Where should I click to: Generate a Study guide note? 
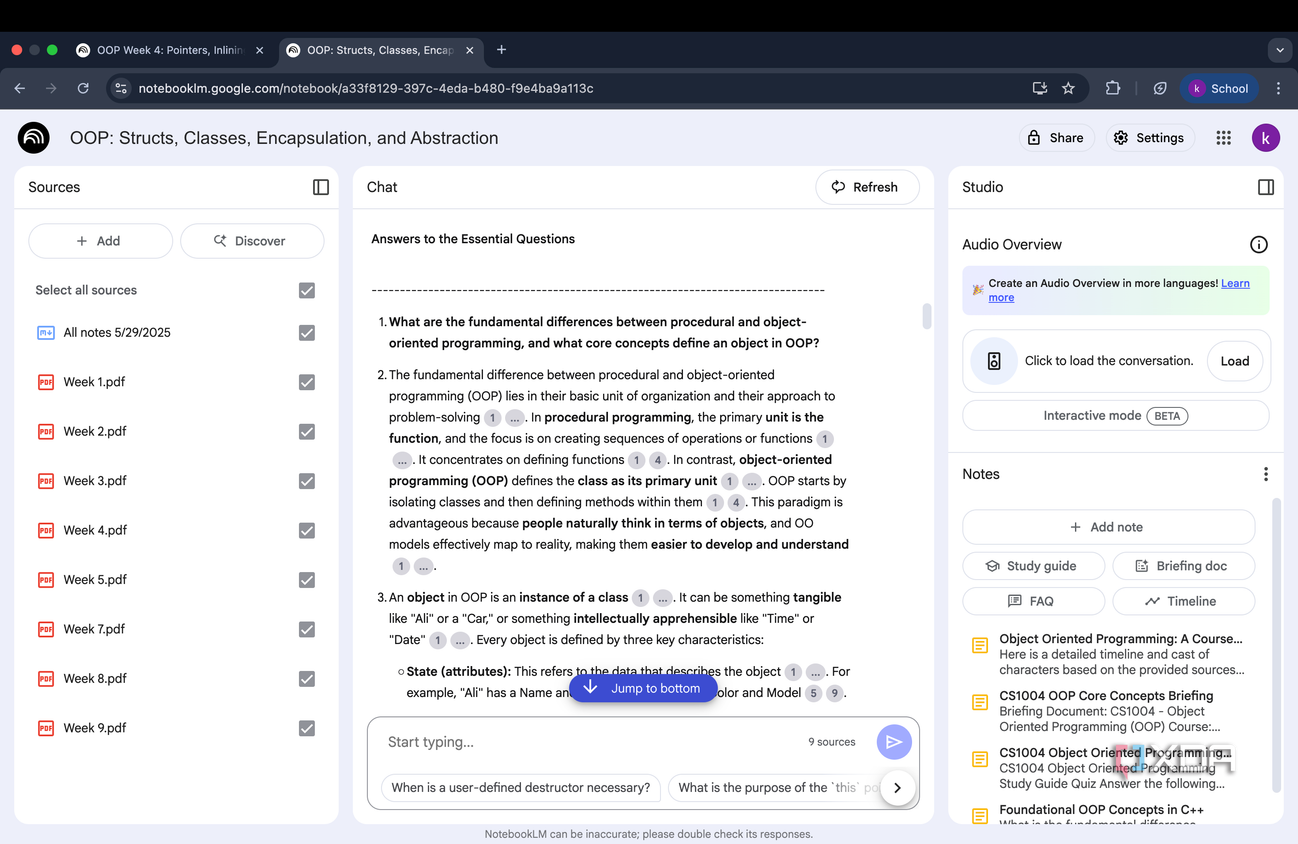(1033, 566)
